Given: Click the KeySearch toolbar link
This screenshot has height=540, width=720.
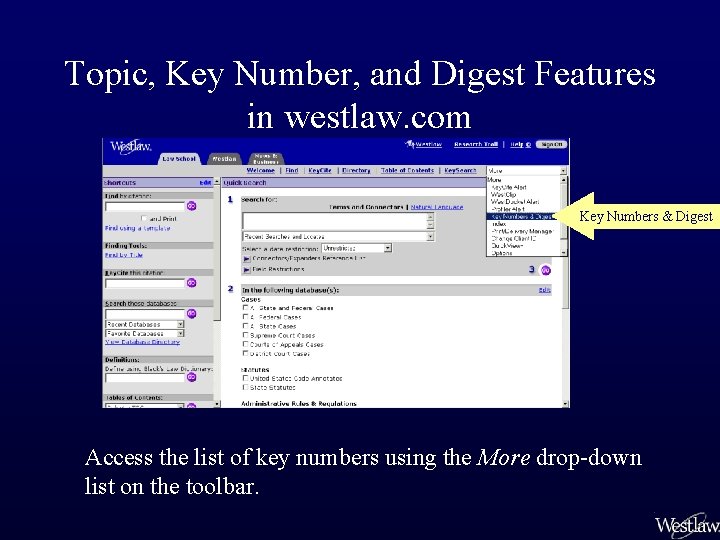Looking at the screenshot, I should [460, 170].
